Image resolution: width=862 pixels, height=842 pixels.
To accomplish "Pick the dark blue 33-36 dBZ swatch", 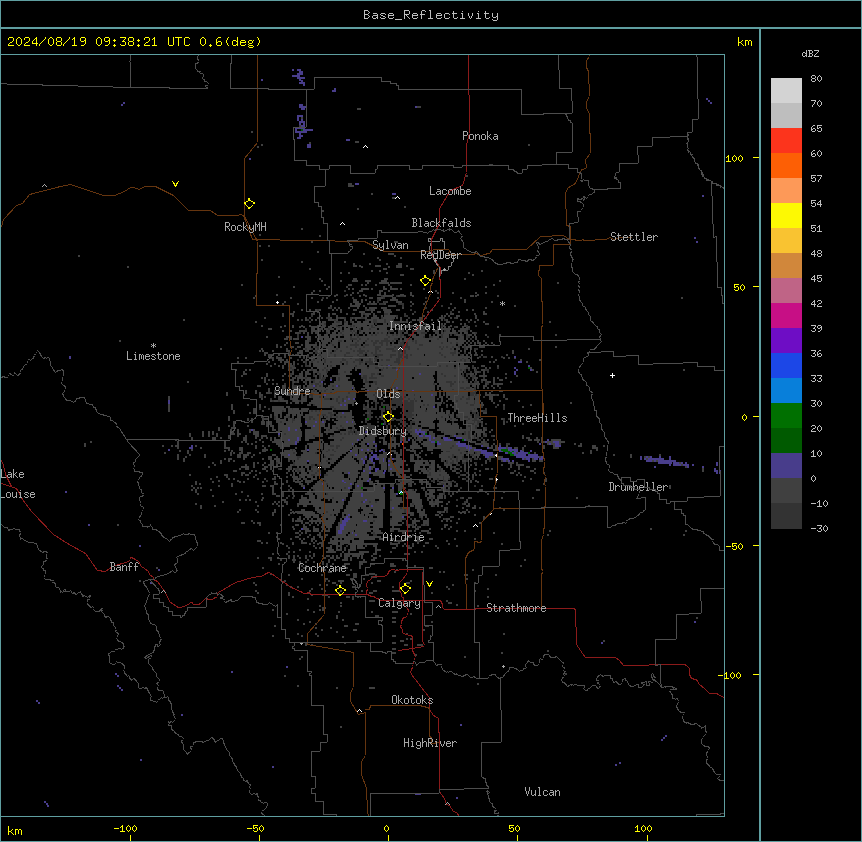I will [x=786, y=365].
